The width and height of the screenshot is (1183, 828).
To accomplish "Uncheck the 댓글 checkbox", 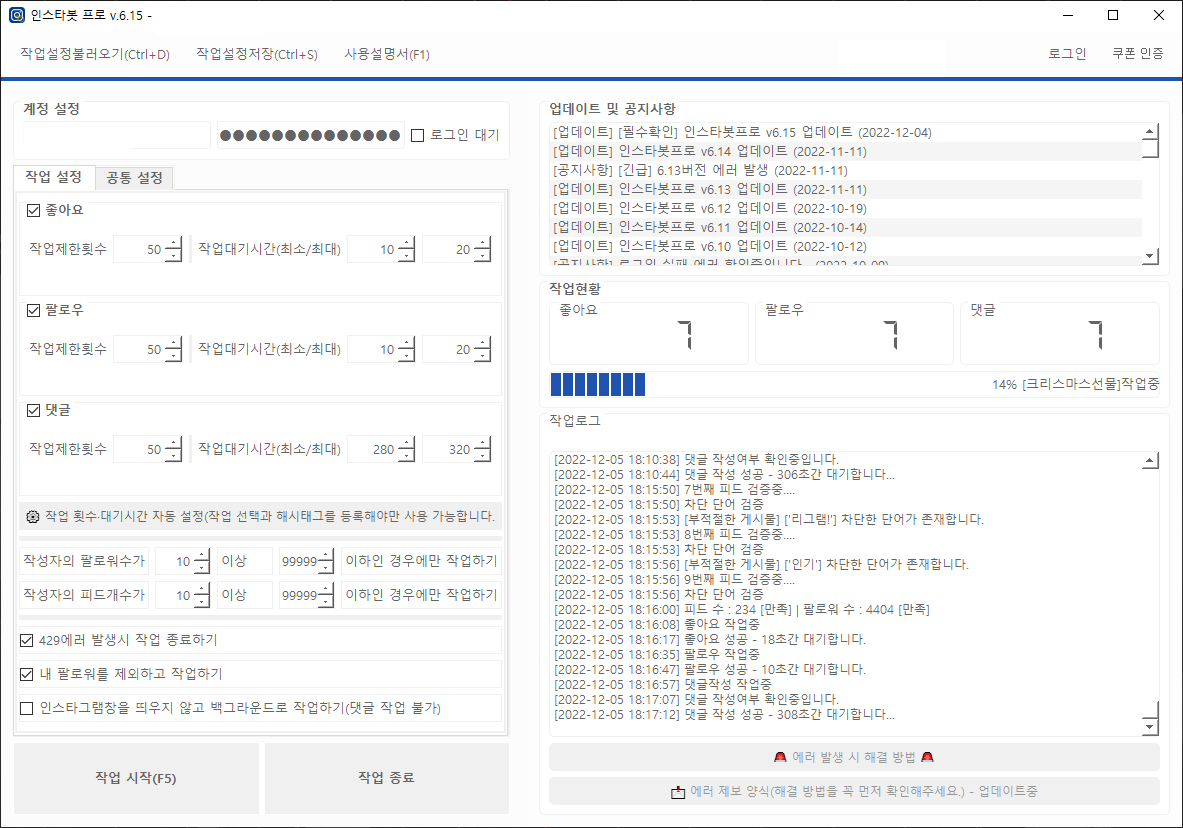I will click(33, 411).
